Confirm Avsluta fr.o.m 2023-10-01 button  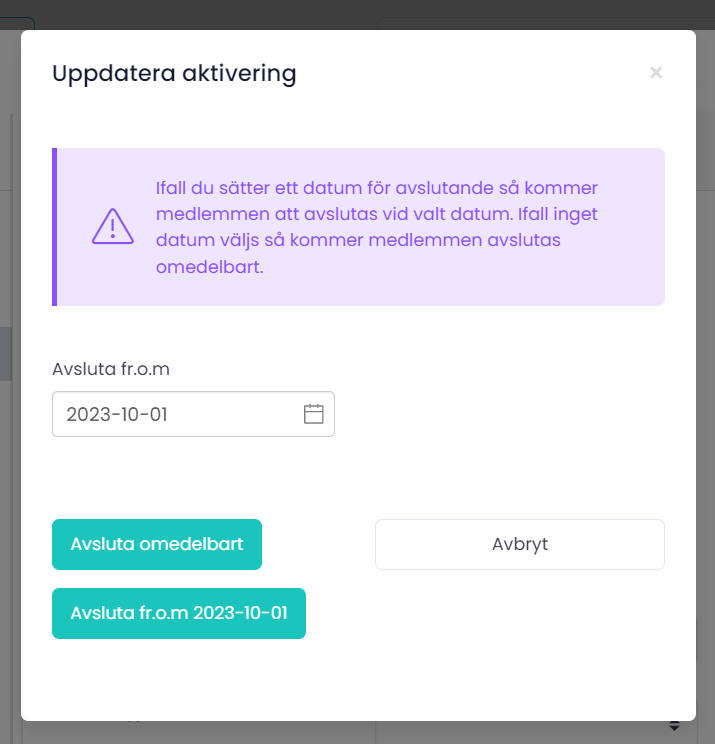[x=179, y=613]
